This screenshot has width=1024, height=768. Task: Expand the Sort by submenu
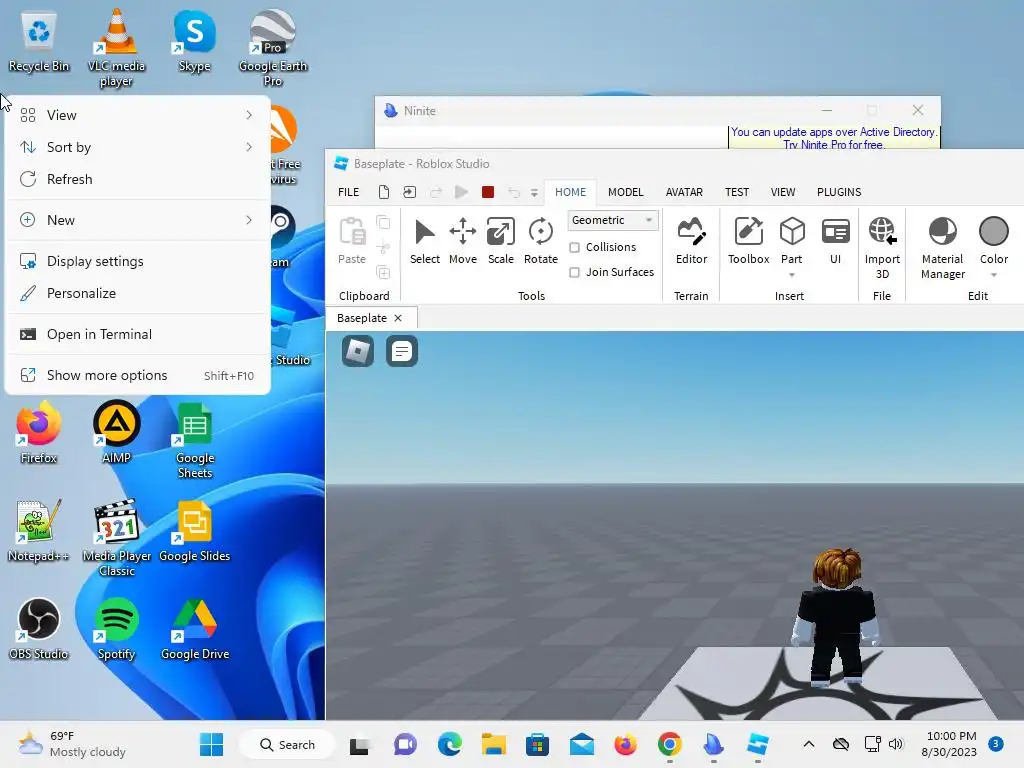(x=137, y=147)
